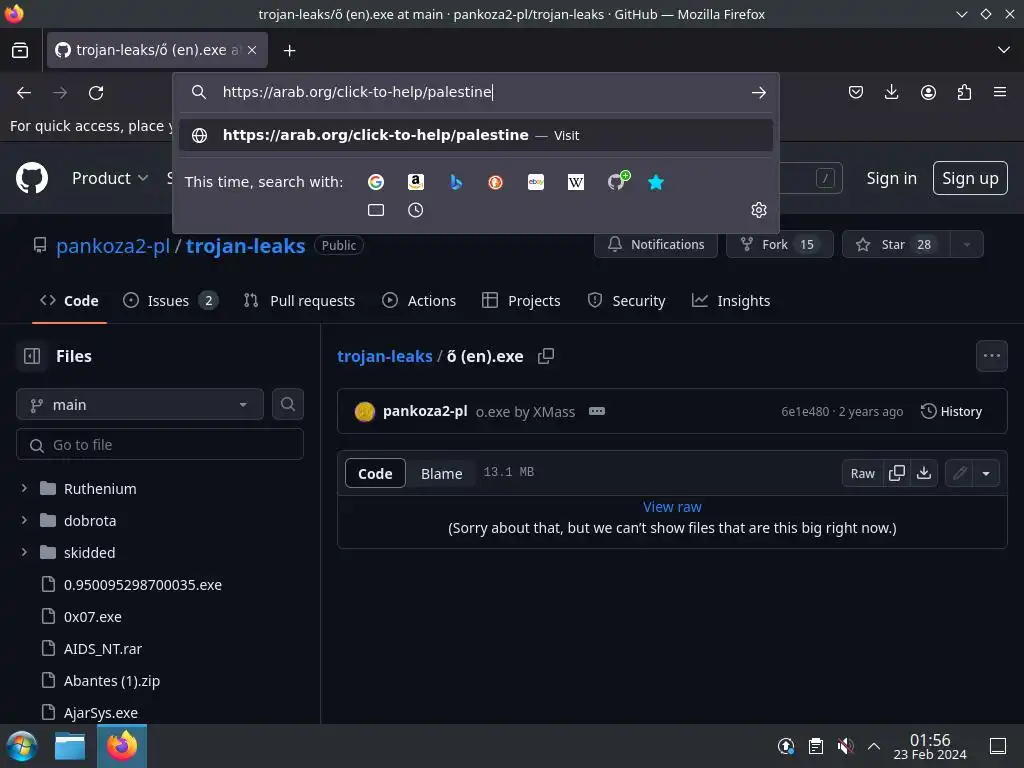Viewport: 1024px width, 768px height.
Task: Open more file actions three-dot menu
Action: pos(991,356)
